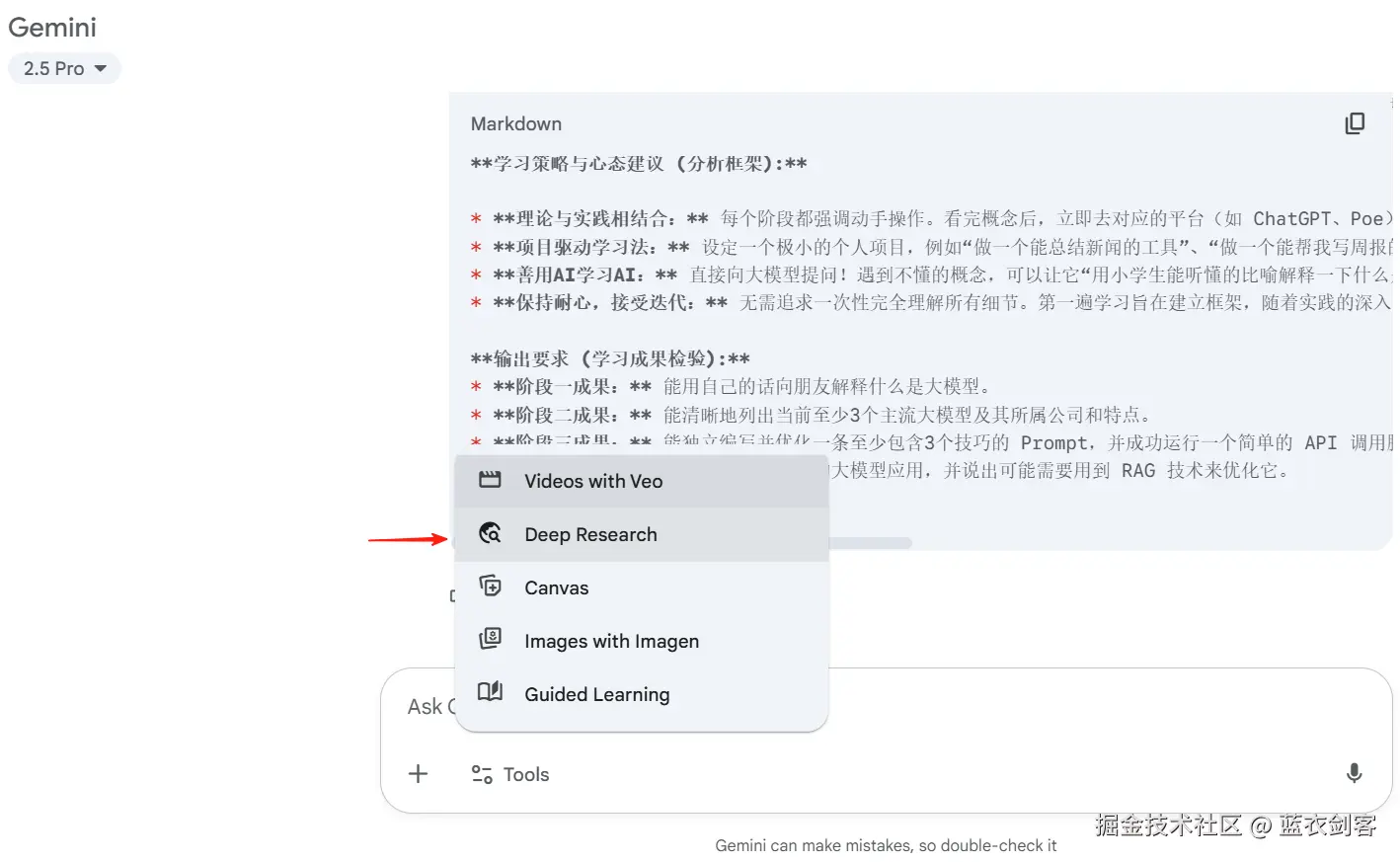
Task: Click the line starting 项目驱动学习法
Action: tap(931, 247)
